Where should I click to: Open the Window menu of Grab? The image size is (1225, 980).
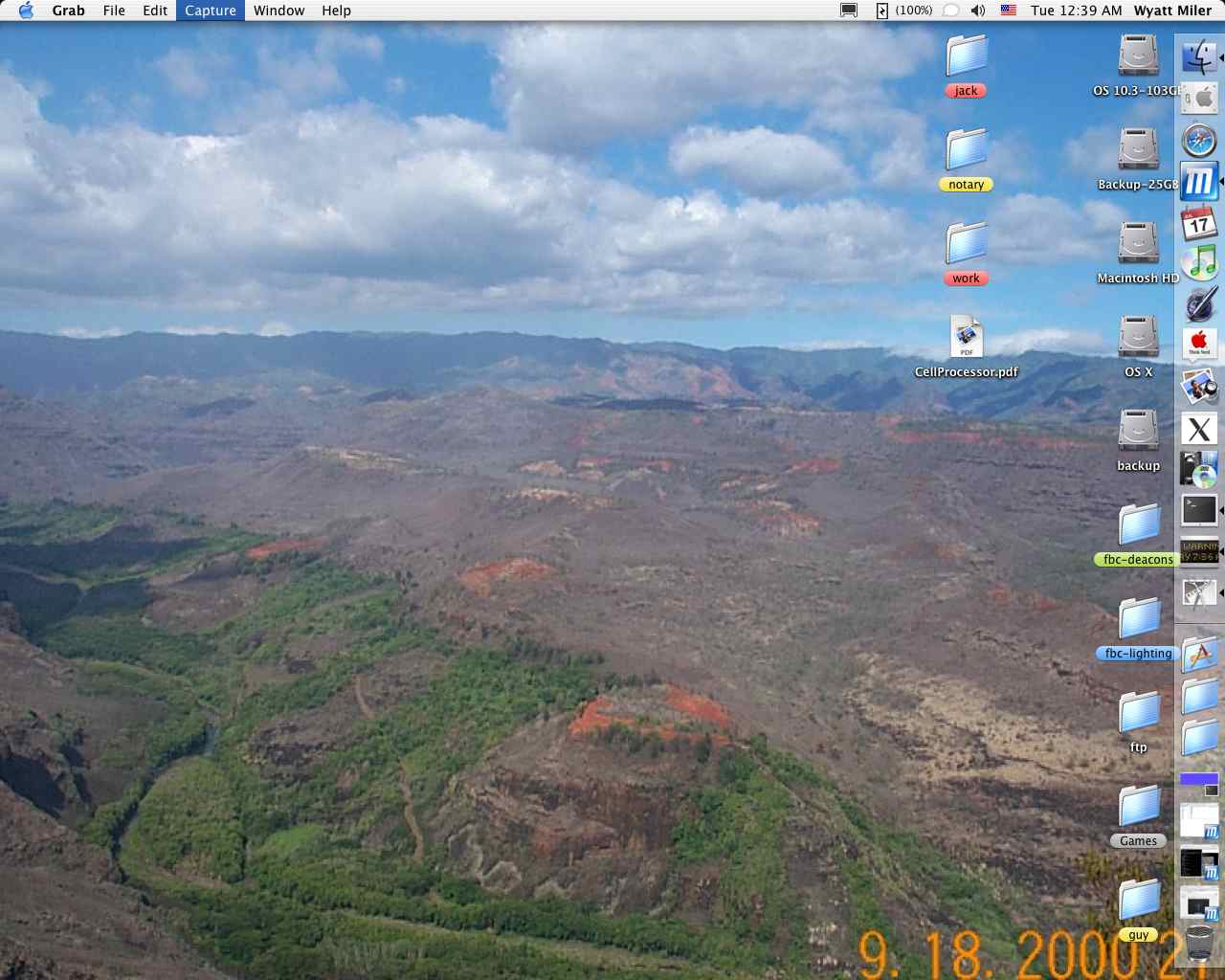click(x=278, y=11)
